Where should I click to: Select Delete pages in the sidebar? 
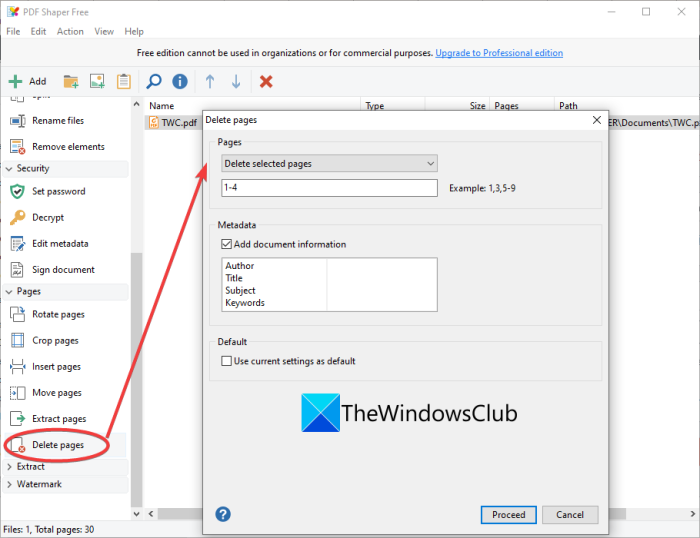pos(58,445)
